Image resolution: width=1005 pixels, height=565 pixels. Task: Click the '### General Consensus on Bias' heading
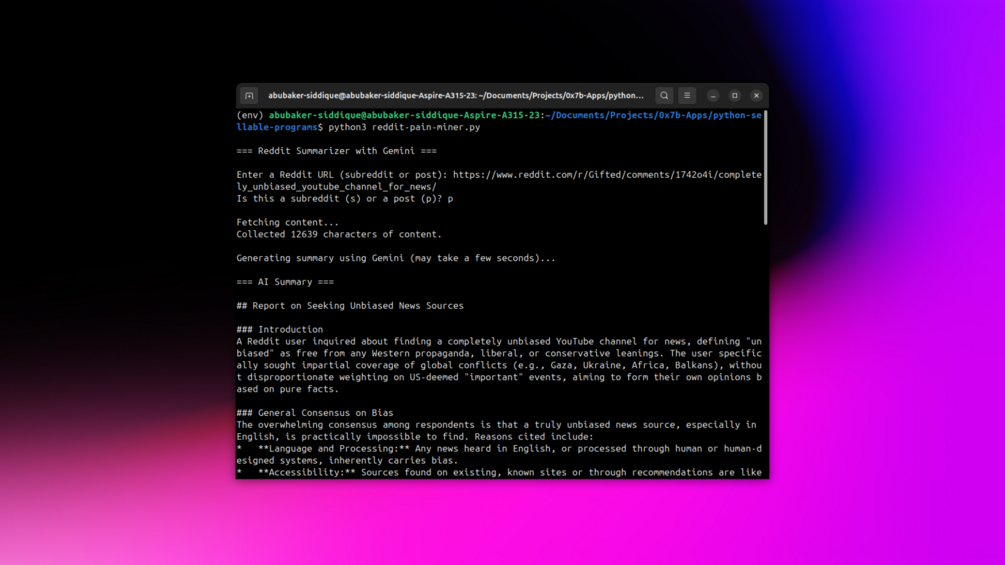[x=315, y=413]
